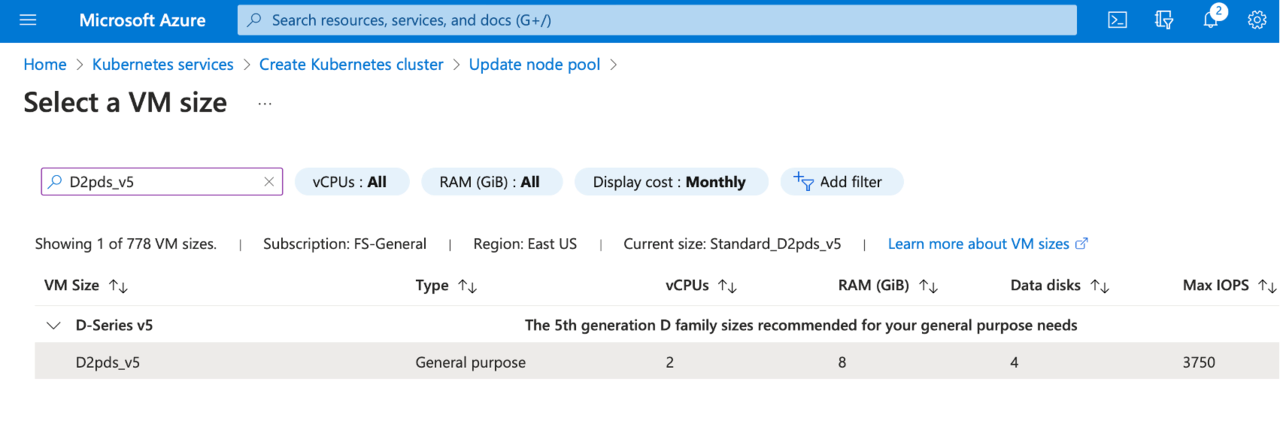Focus the global search resources box

tap(656, 20)
